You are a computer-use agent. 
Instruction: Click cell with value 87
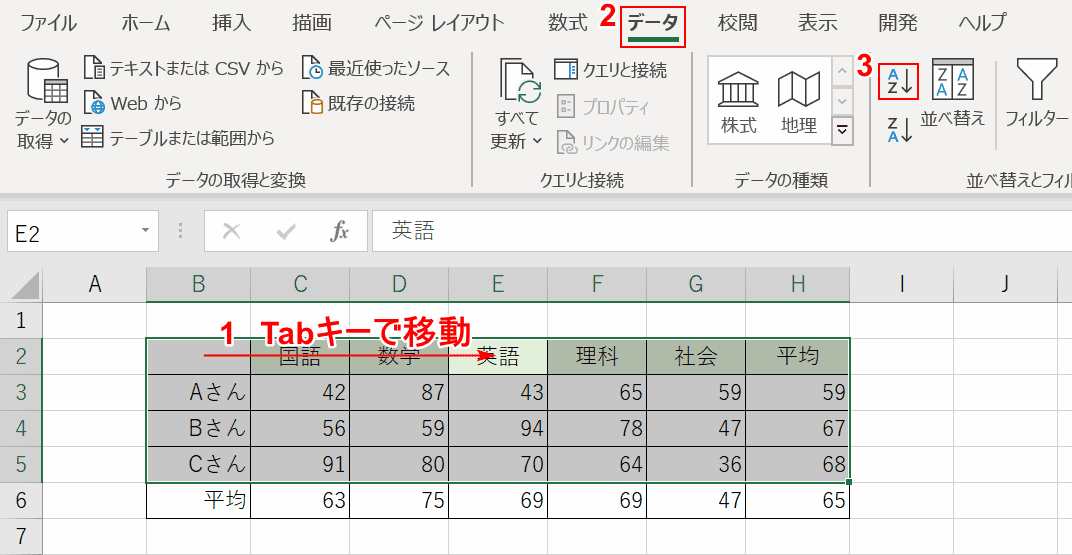tap(399, 392)
